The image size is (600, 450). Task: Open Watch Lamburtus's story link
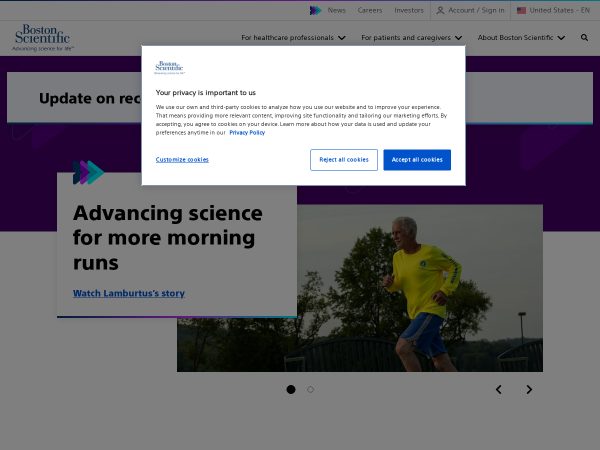point(129,293)
